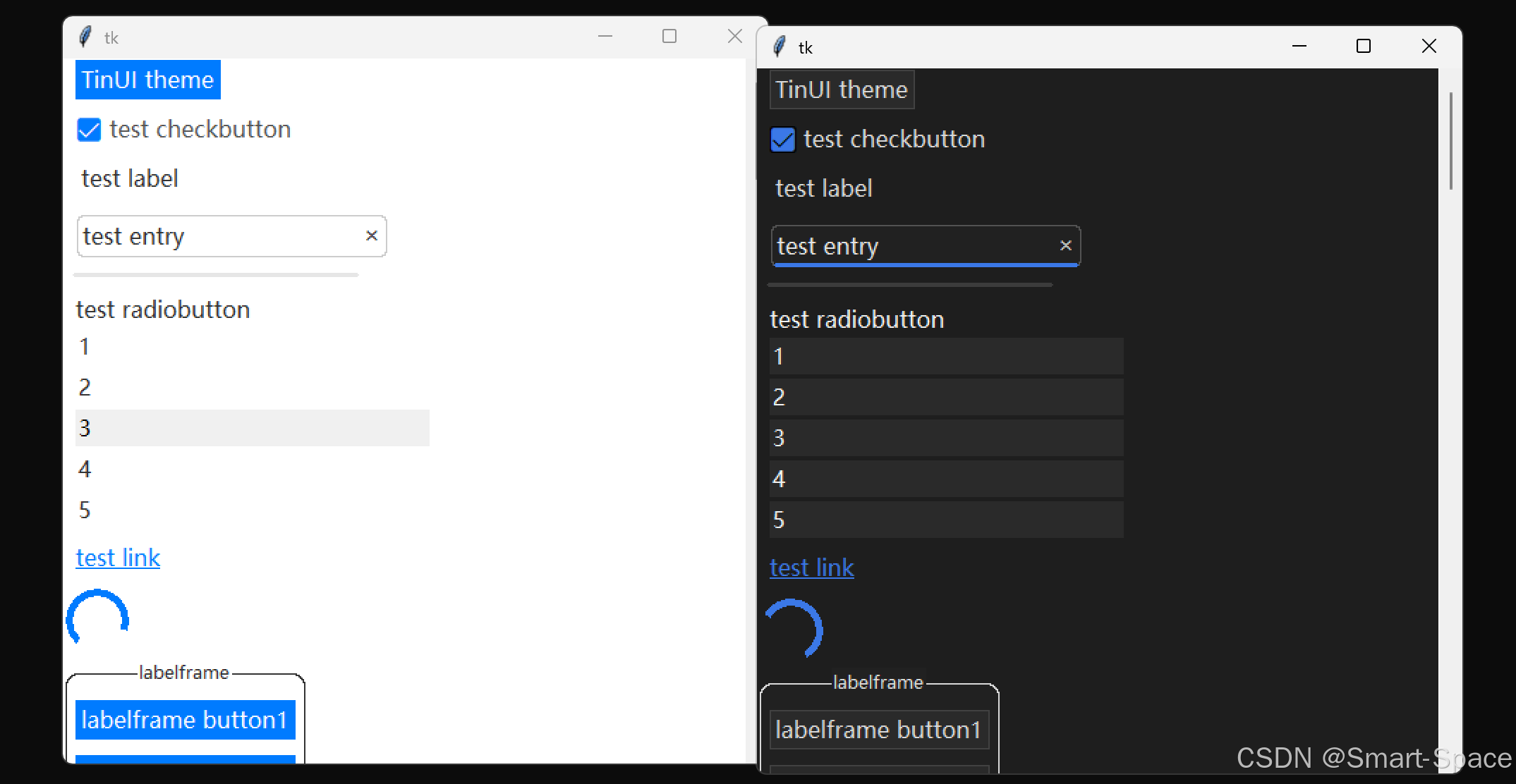
Task: Click the clear X in the light window's entry
Action: click(x=372, y=235)
